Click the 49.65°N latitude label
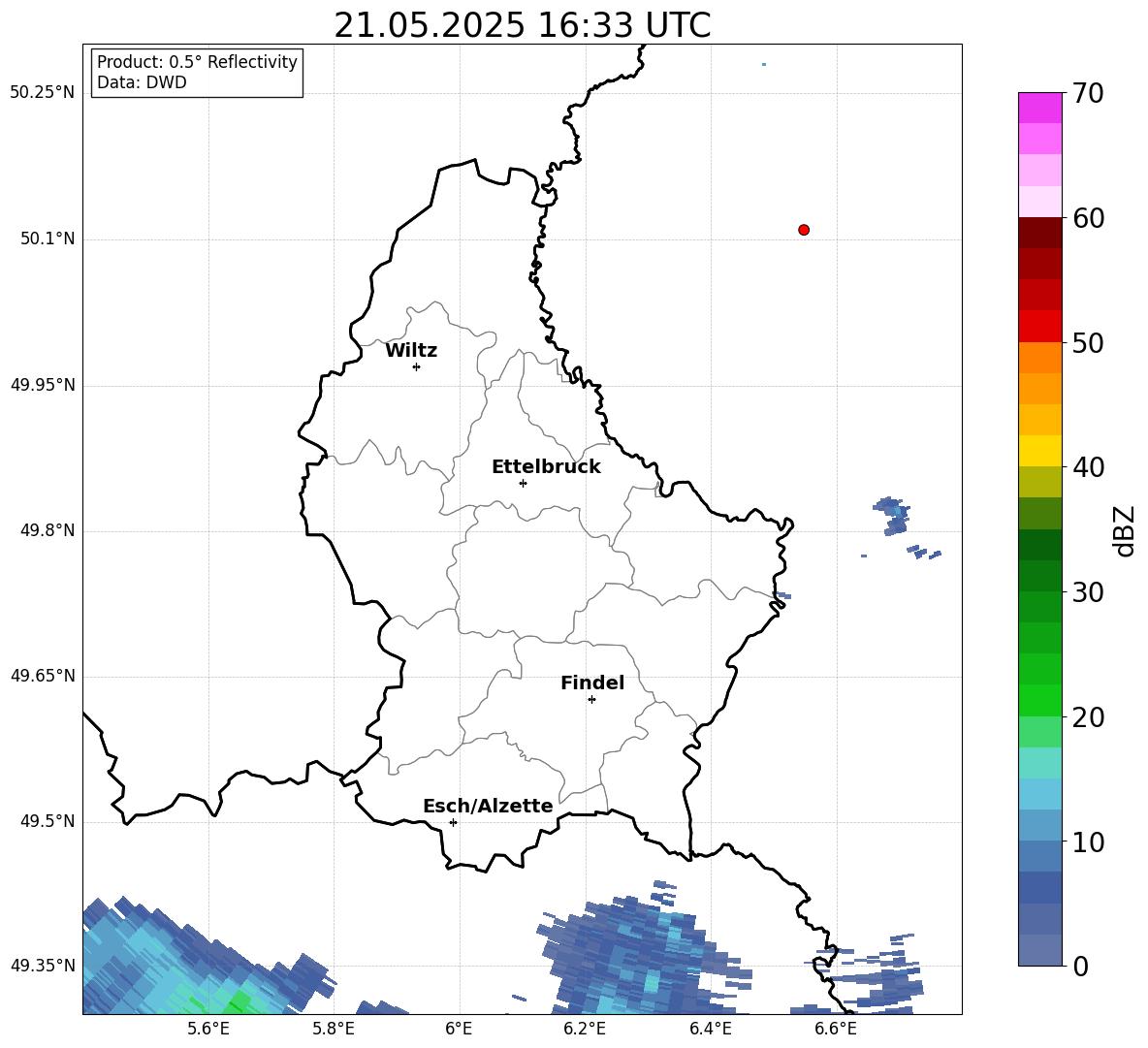The height and width of the screenshot is (1048, 1148). click(43, 676)
